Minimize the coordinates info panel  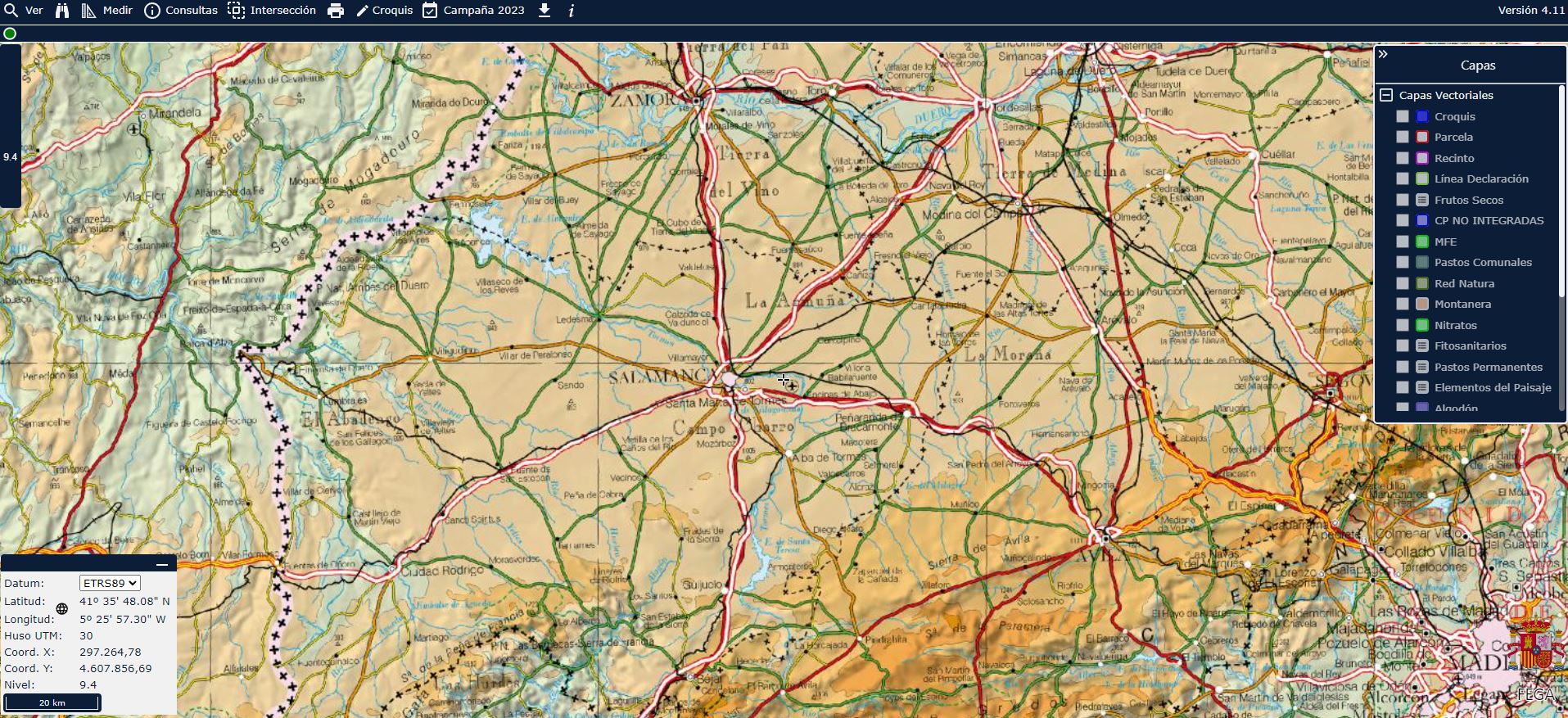pyautogui.click(x=162, y=564)
